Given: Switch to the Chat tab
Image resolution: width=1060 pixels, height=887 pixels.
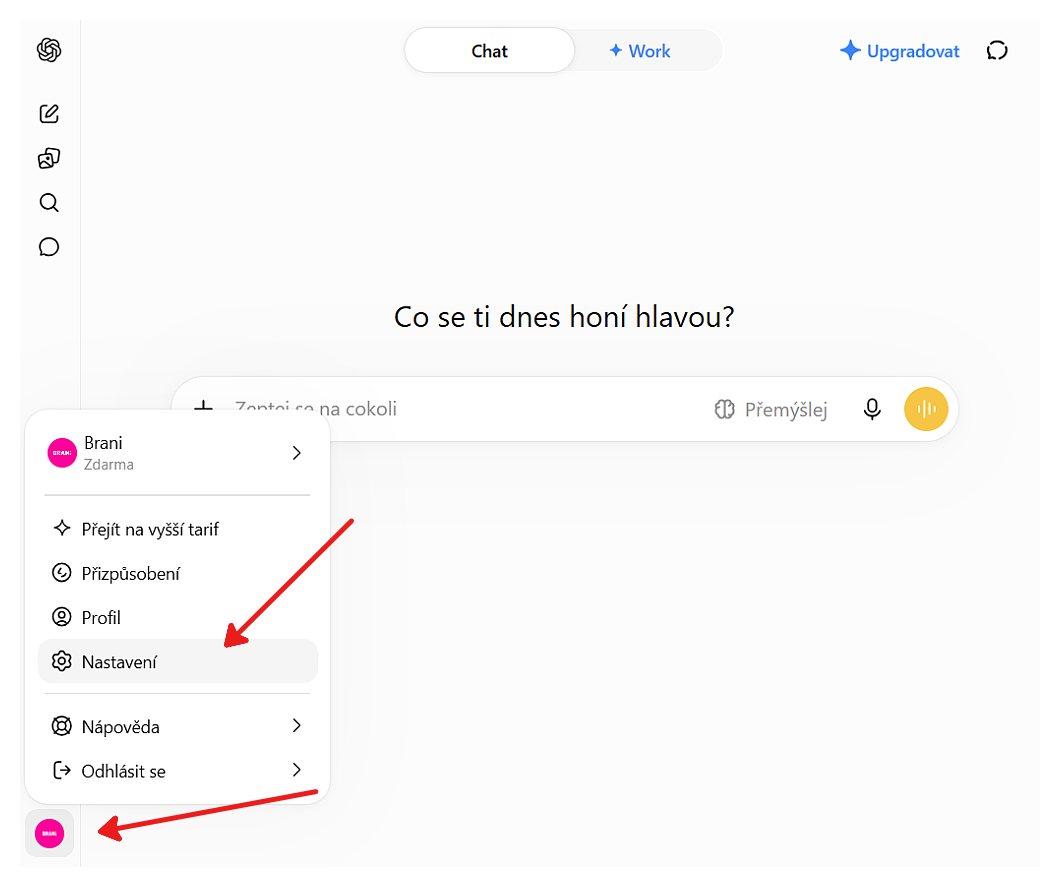Looking at the screenshot, I should point(489,51).
